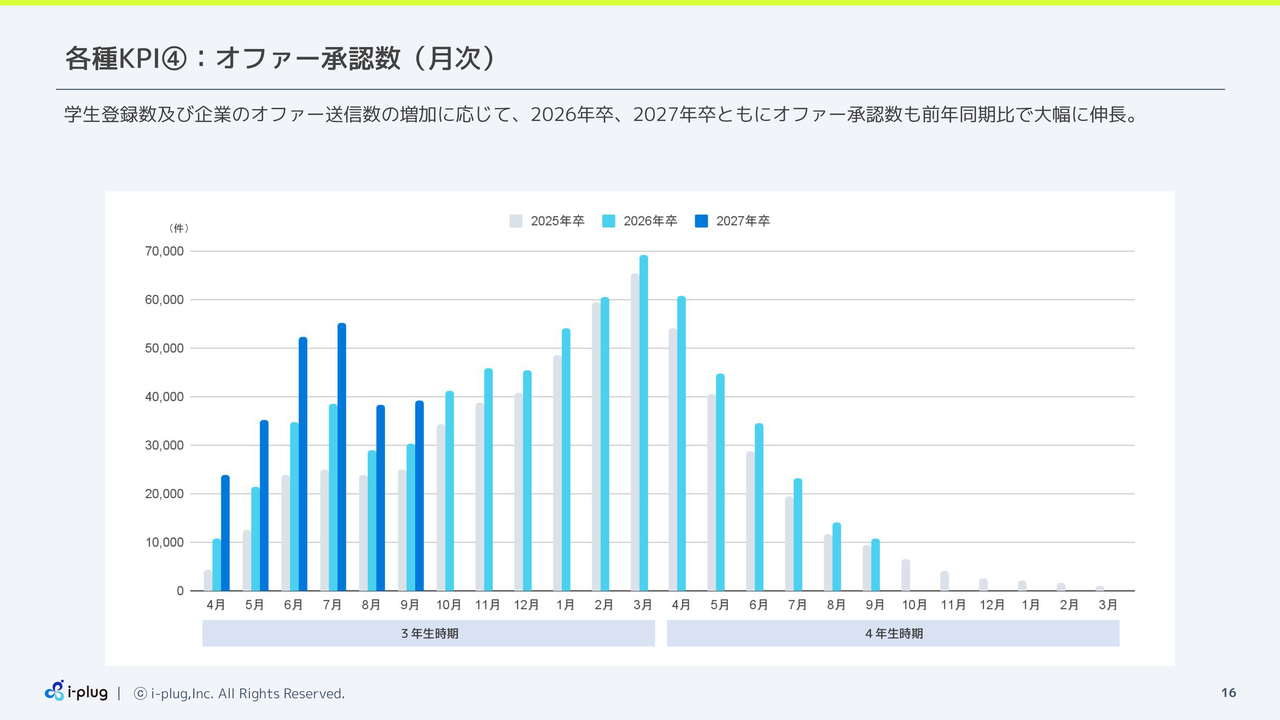Click the 40,000 y-axis label
Viewport: 1280px width, 720px height.
tap(165, 397)
